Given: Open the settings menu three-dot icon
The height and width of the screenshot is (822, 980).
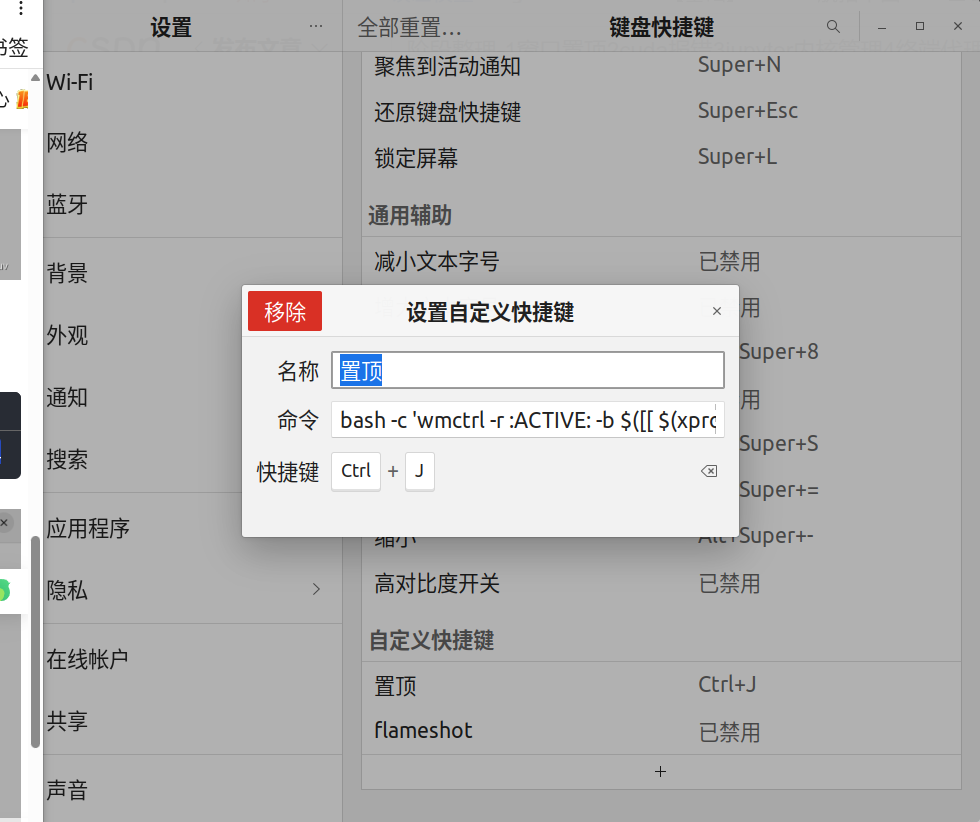Looking at the screenshot, I should 316,26.
